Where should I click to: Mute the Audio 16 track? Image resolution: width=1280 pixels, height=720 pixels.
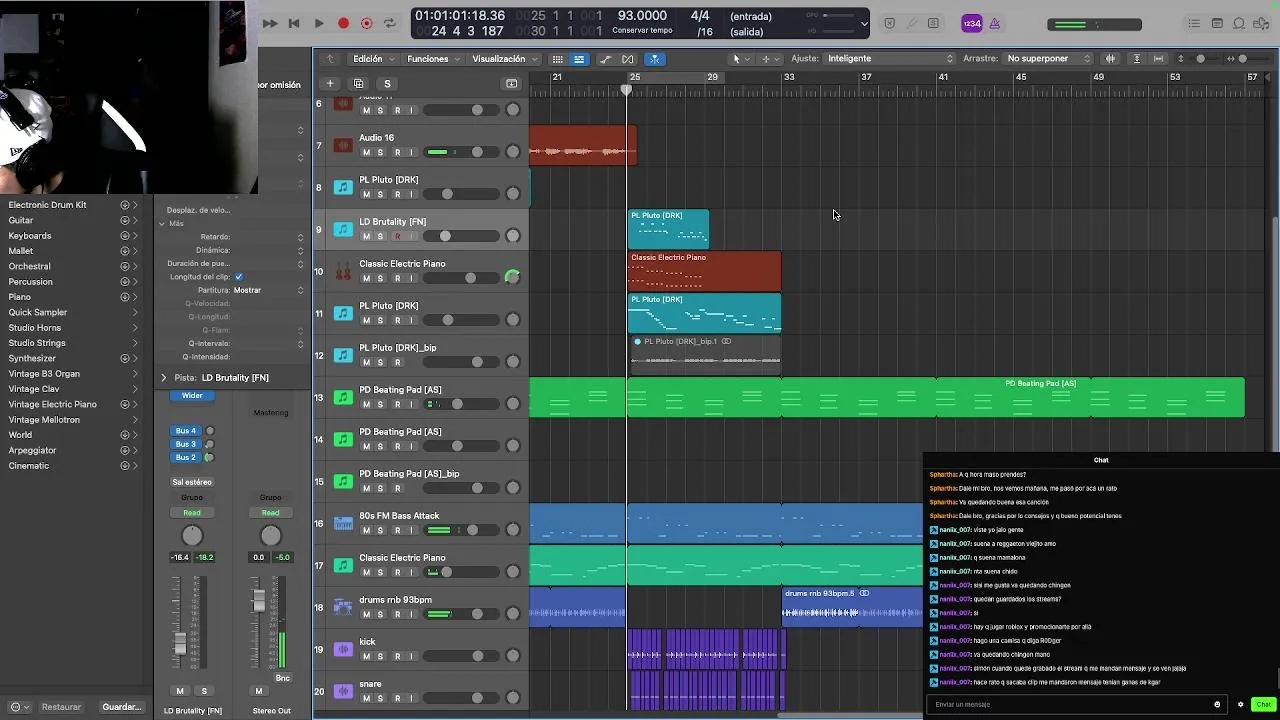(366, 152)
